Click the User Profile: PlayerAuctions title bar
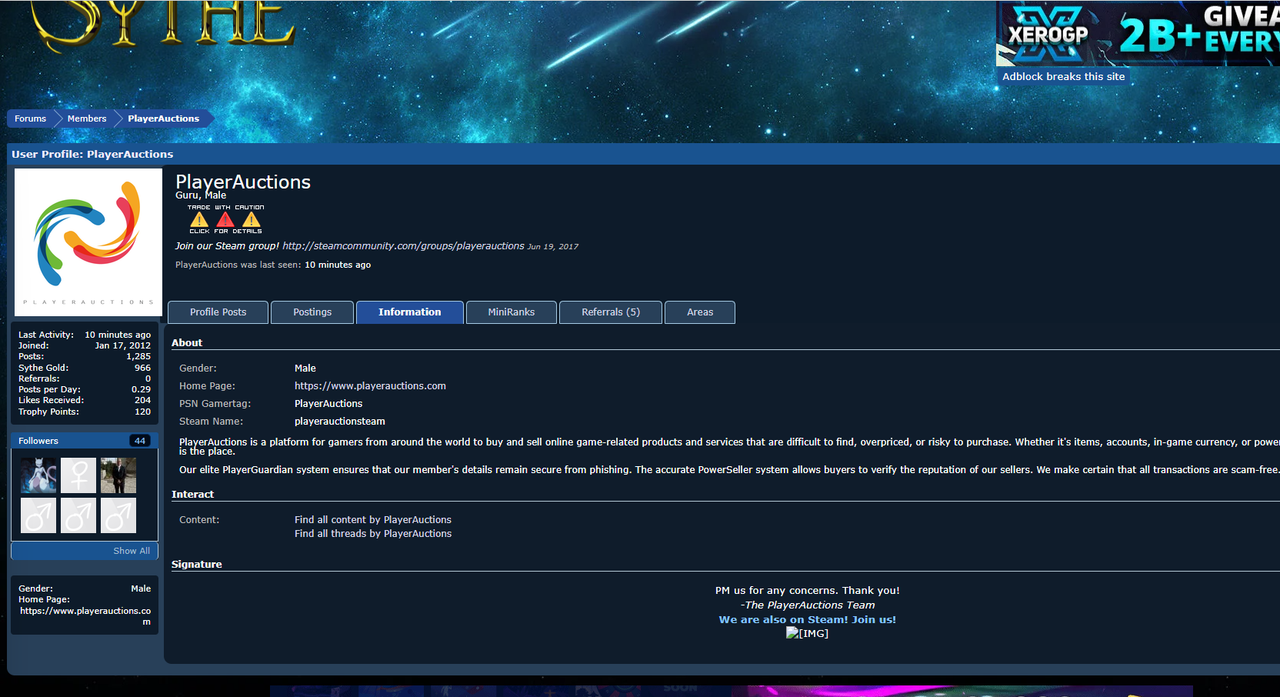This screenshot has height=697, width=1280. pyautogui.click(x=643, y=154)
